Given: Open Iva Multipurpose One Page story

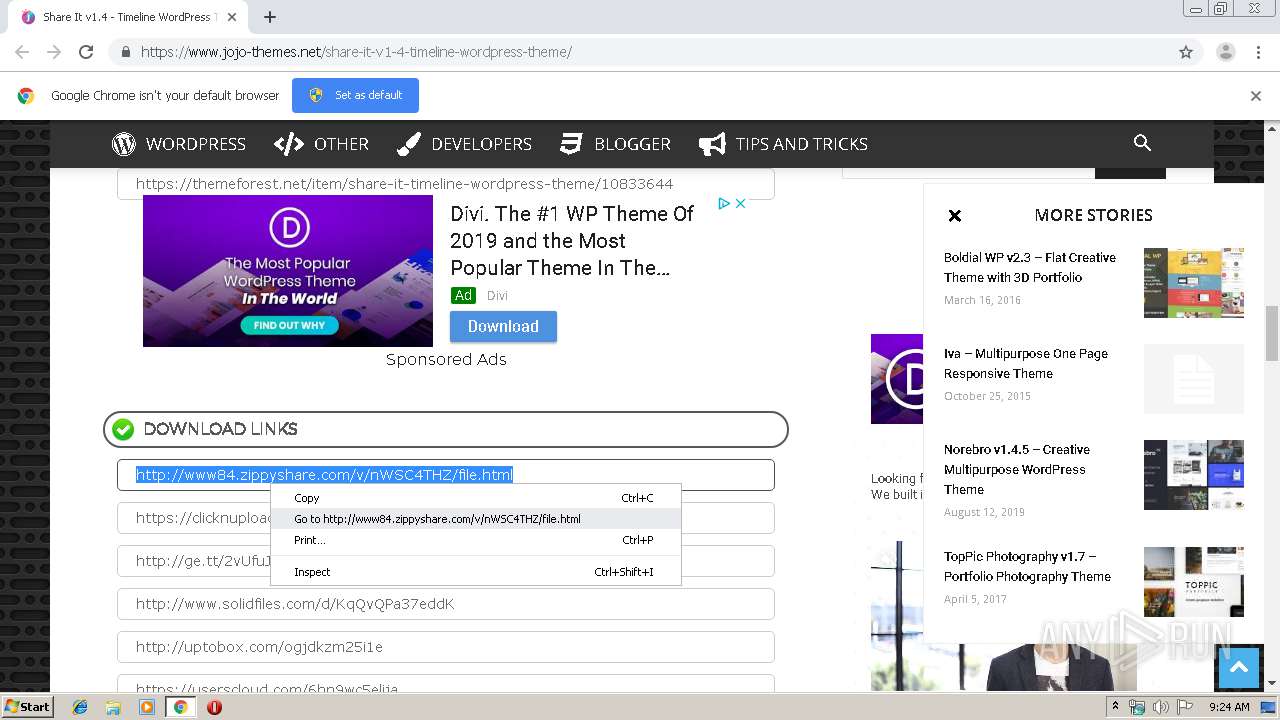Looking at the screenshot, I should click(1026, 363).
